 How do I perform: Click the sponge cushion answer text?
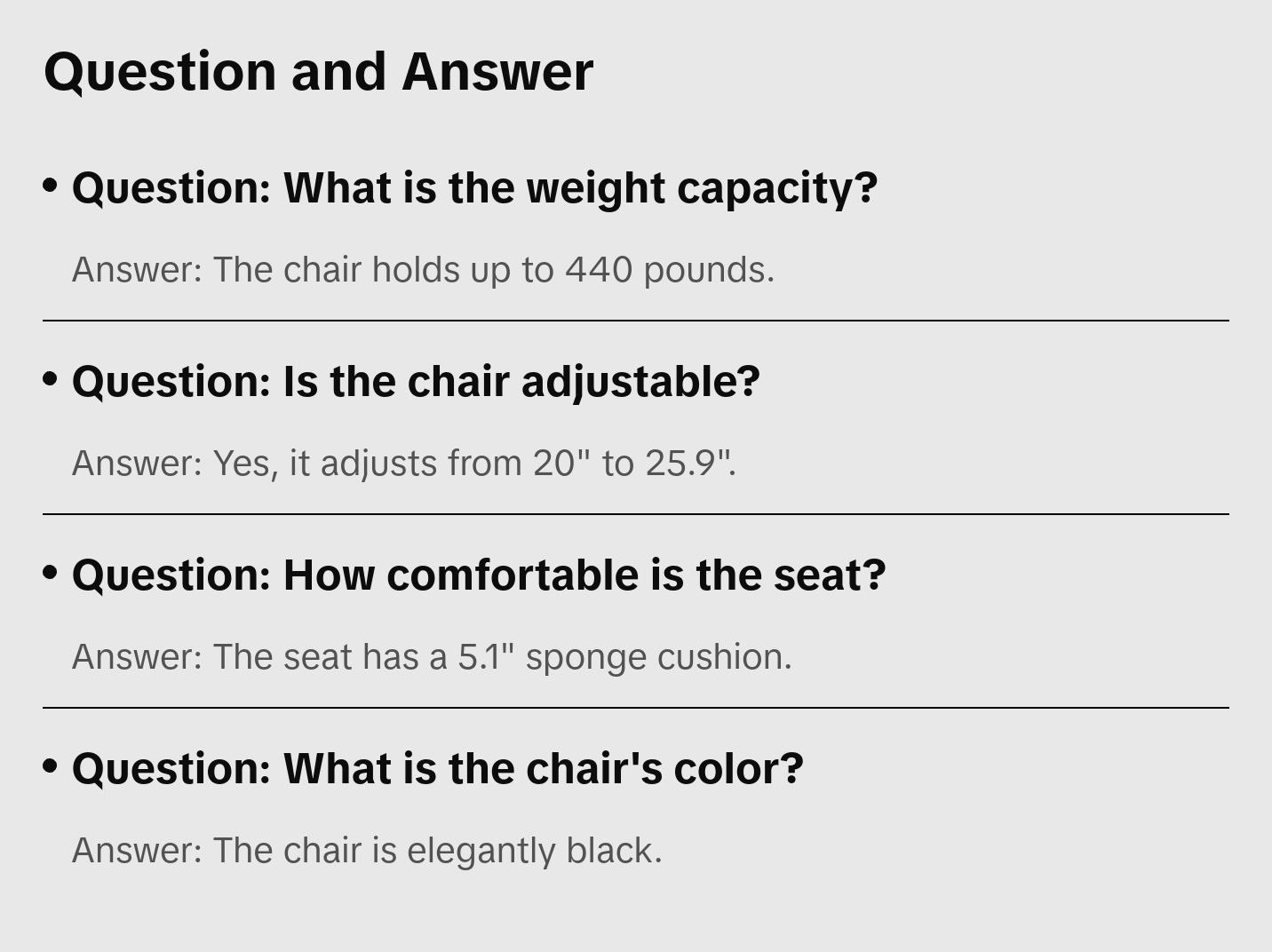tap(432, 657)
